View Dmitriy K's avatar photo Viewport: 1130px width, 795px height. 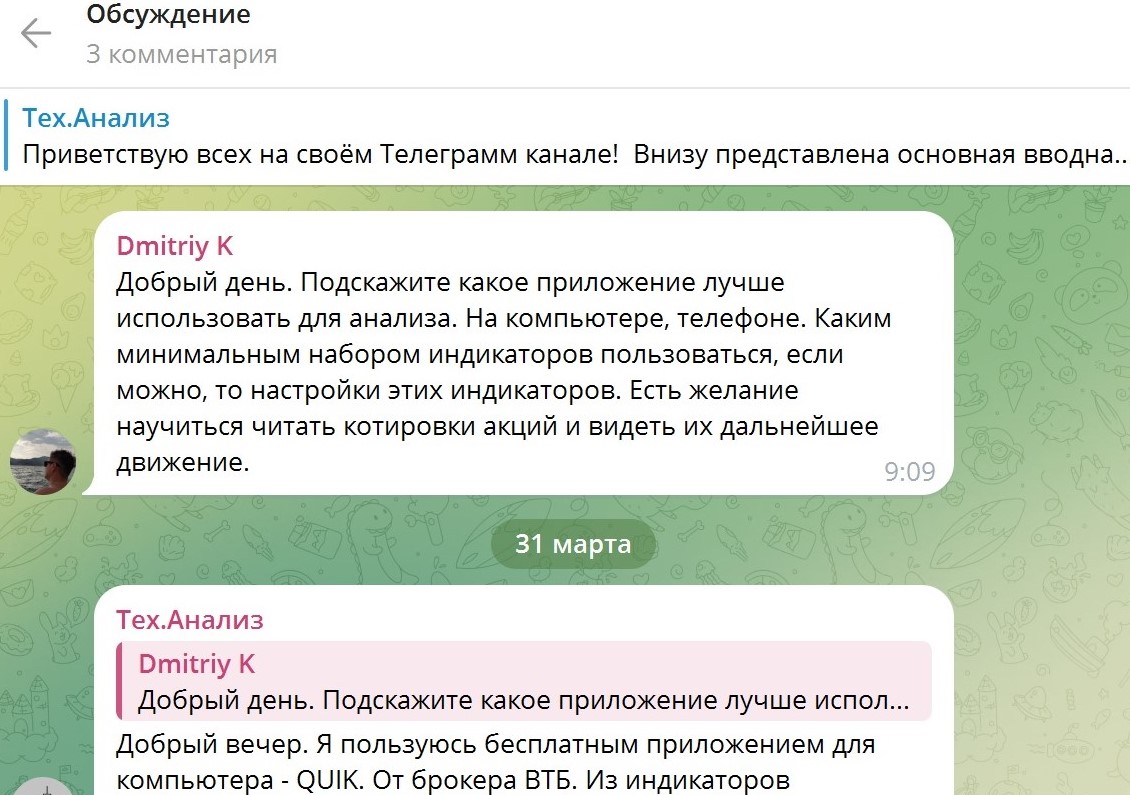43,461
